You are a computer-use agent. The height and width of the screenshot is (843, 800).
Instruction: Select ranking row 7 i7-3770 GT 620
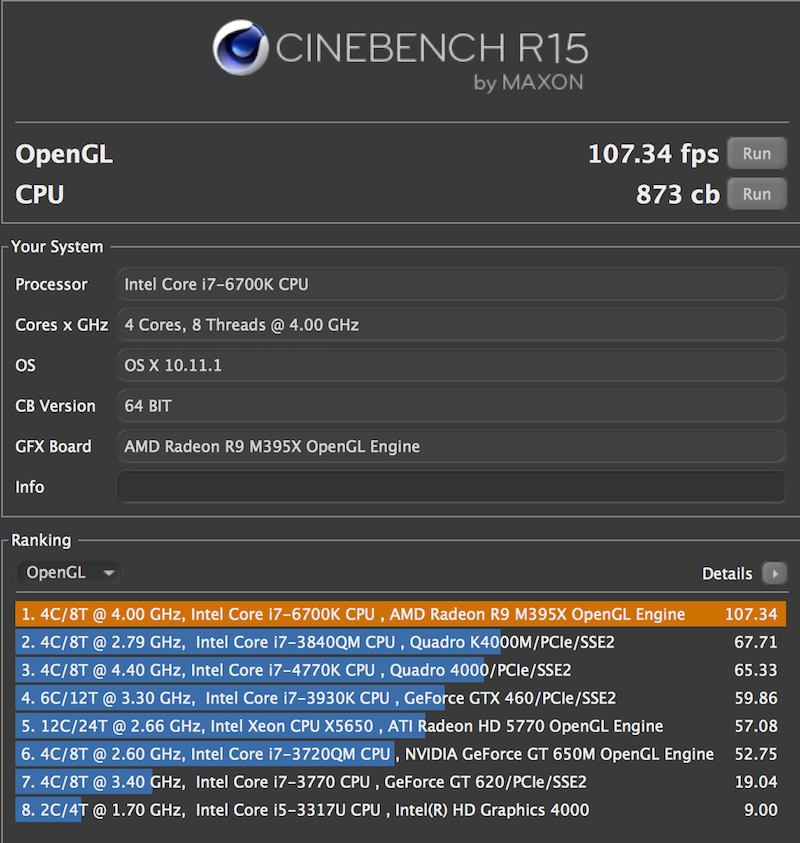pos(401,782)
